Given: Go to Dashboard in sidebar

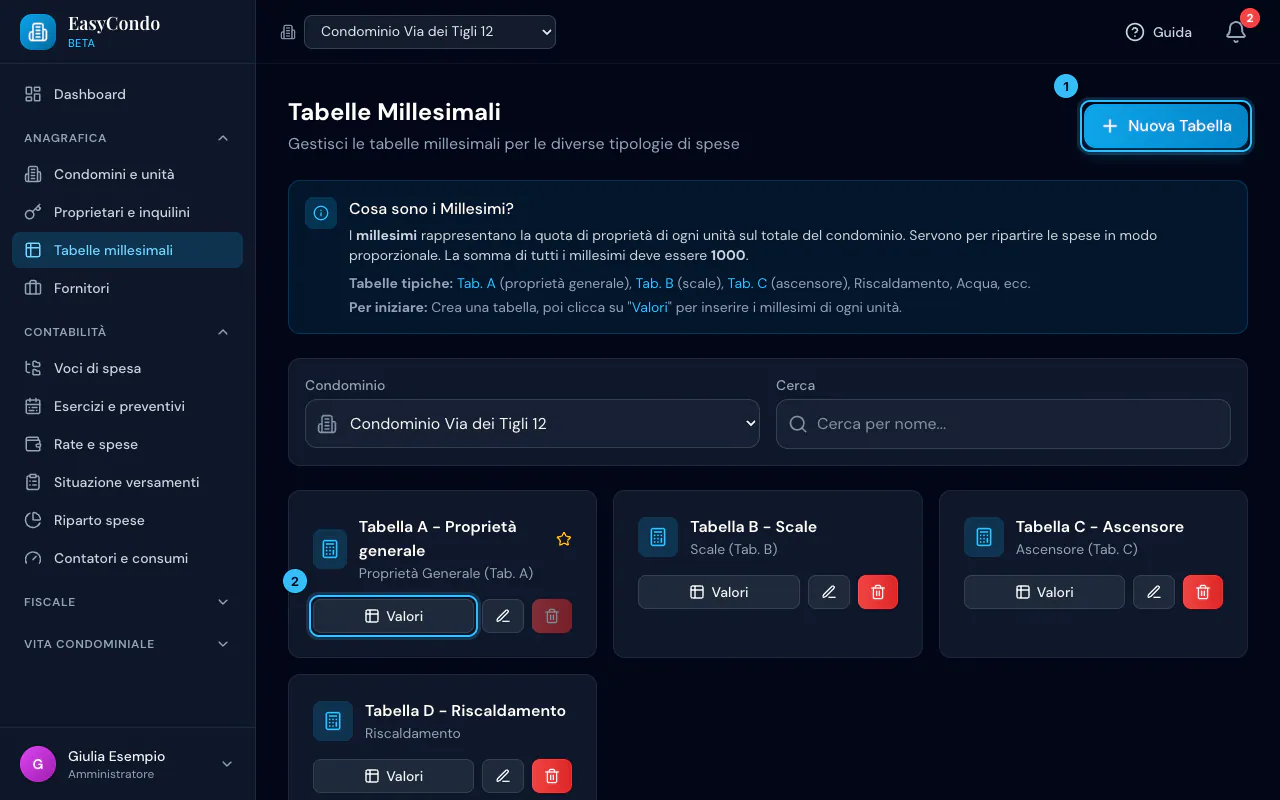Looking at the screenshot, I should tap(127, 94).
